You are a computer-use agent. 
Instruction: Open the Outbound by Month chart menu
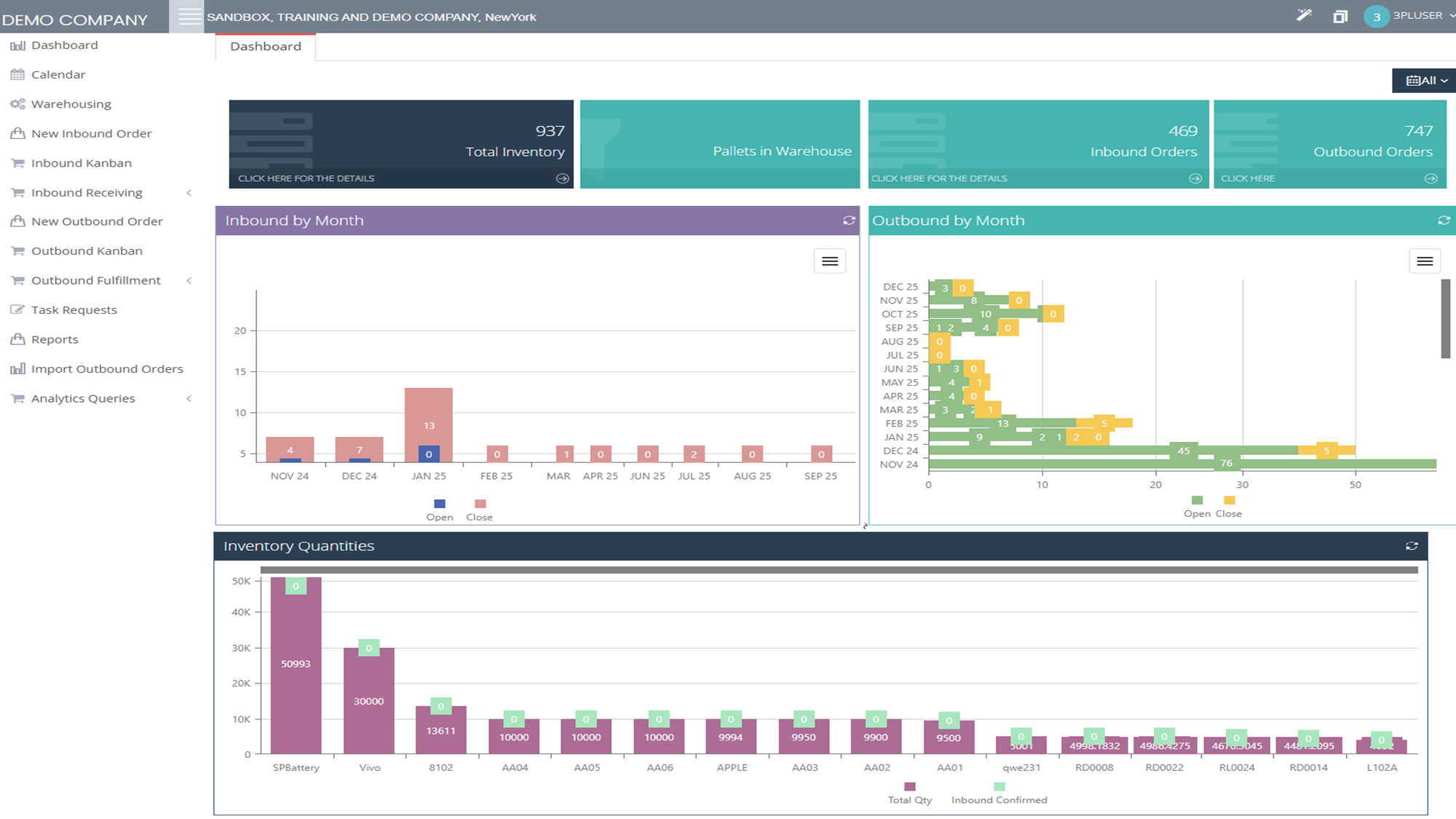coord(1425,261)
